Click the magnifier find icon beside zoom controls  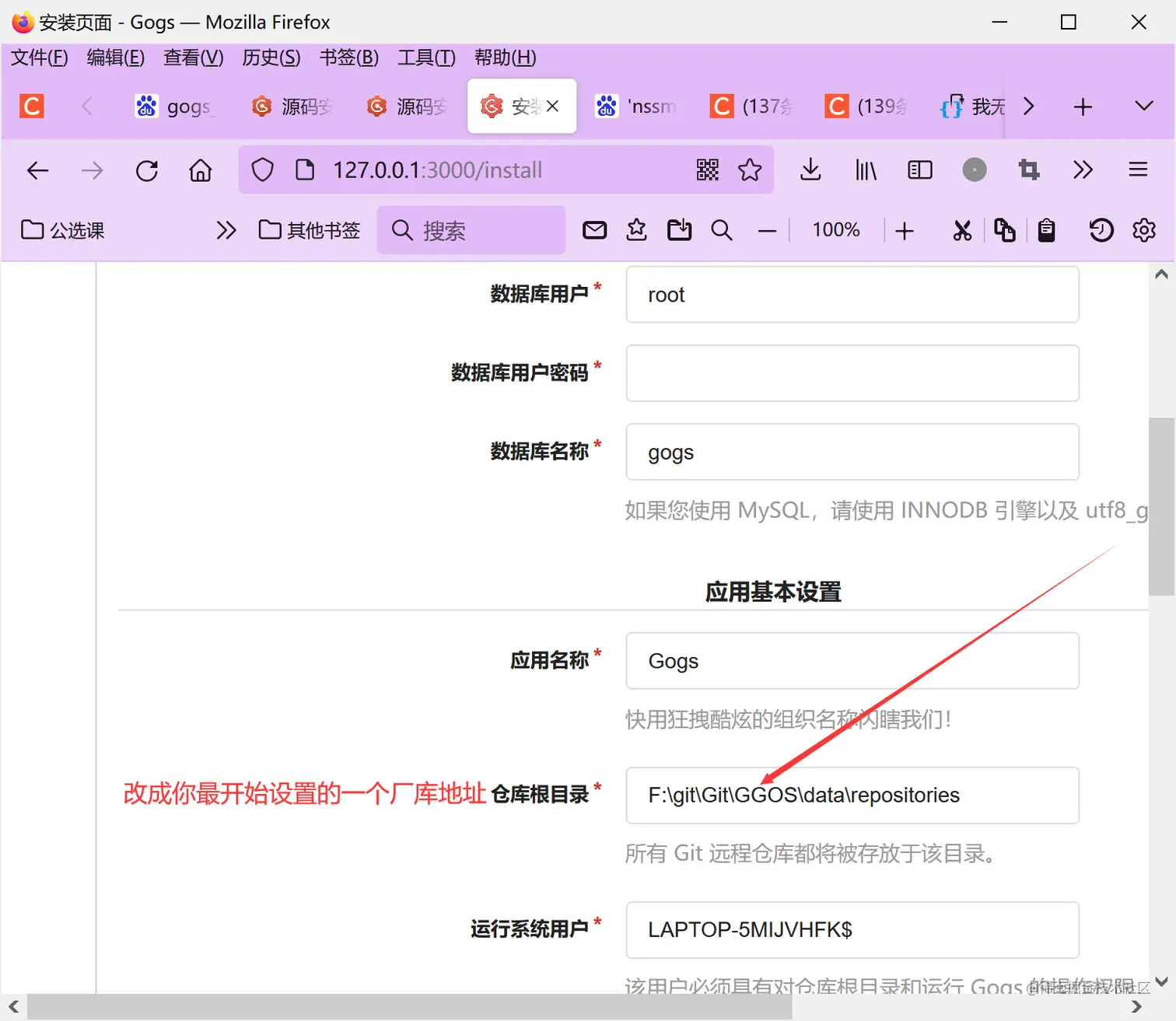(722, 230)
